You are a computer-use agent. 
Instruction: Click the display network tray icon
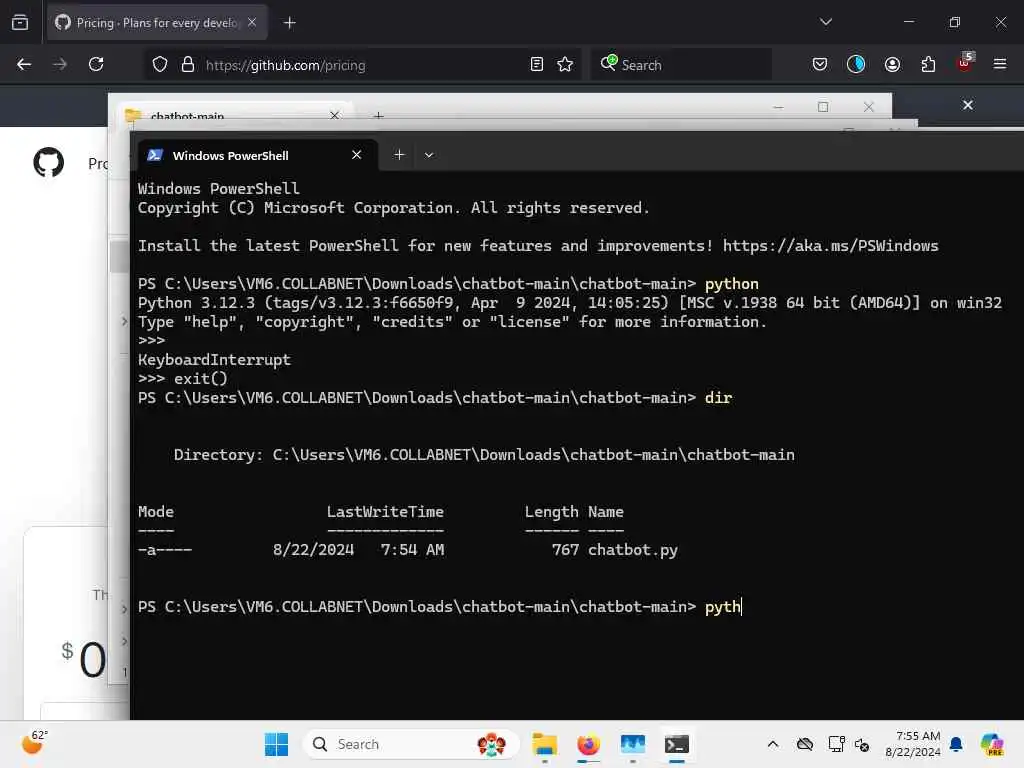pyautogui.click(x=837, y=744)
